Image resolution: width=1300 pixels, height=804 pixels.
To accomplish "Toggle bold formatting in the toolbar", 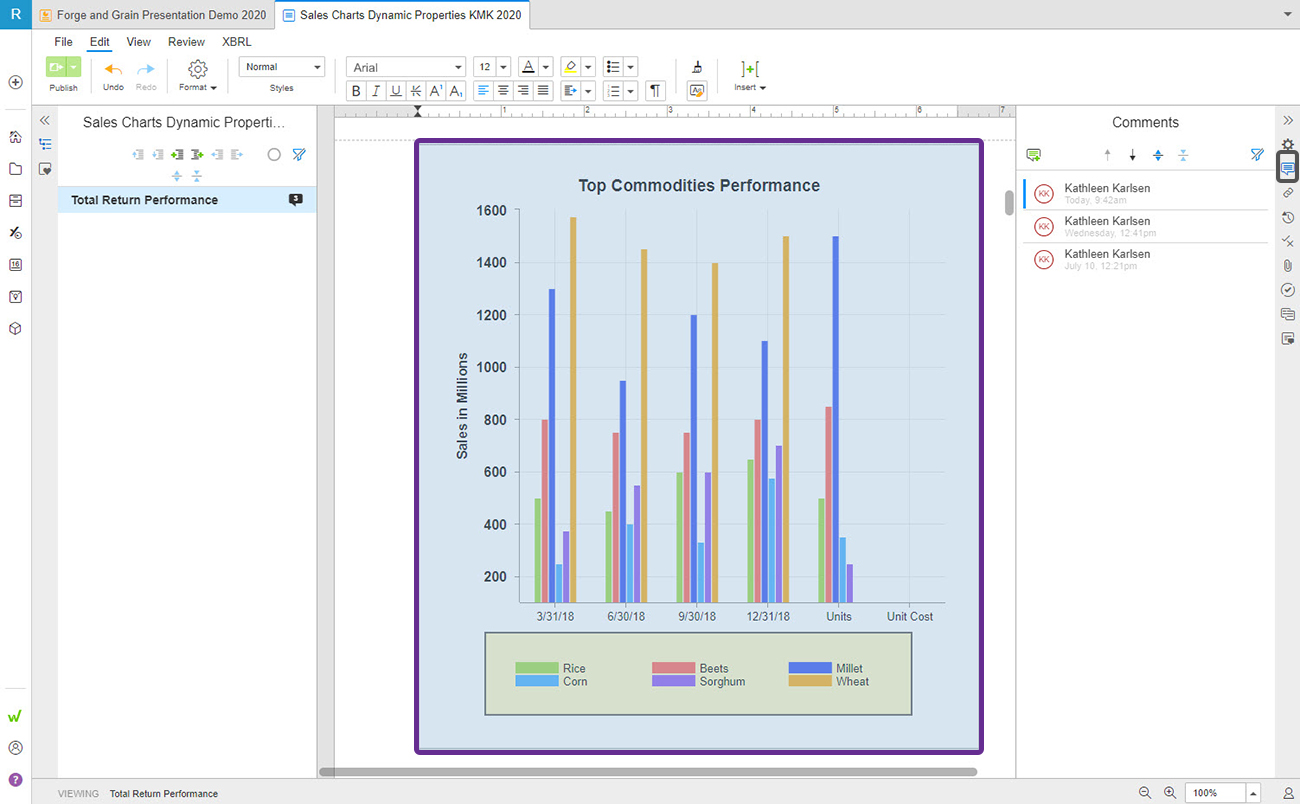I will pos(356,90).
